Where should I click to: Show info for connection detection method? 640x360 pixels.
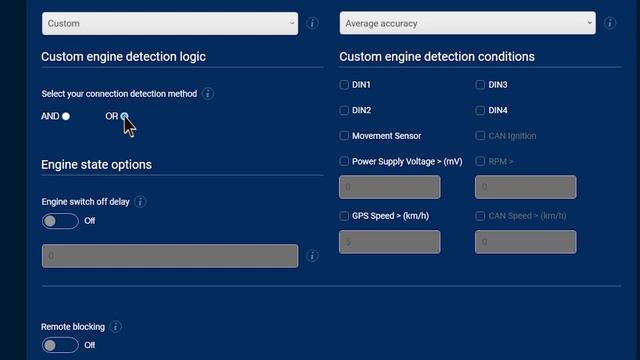(x=207, y=94)
